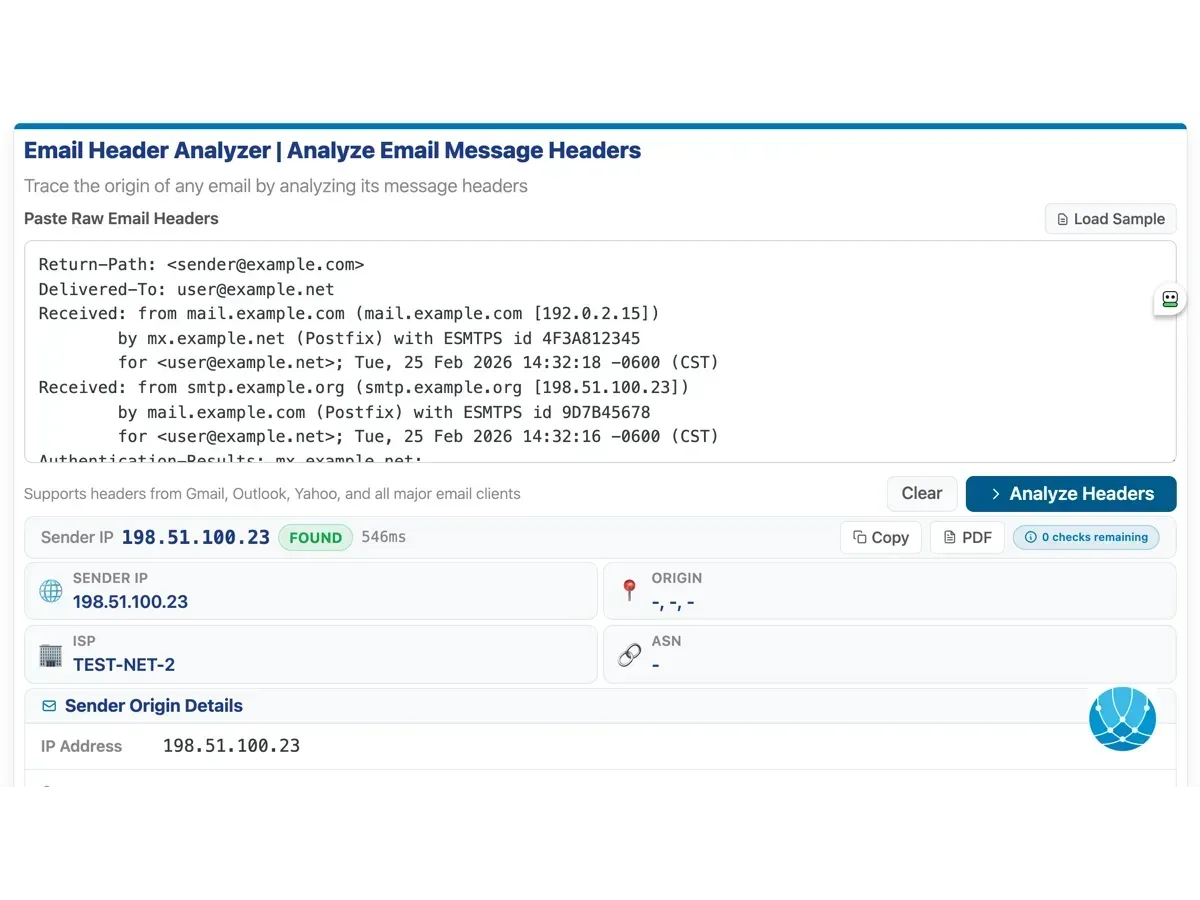This screenshot has height=900, width=1200.
Task: Select the IP Address value 198.51.100.23 in details
Action: (231, 746)
